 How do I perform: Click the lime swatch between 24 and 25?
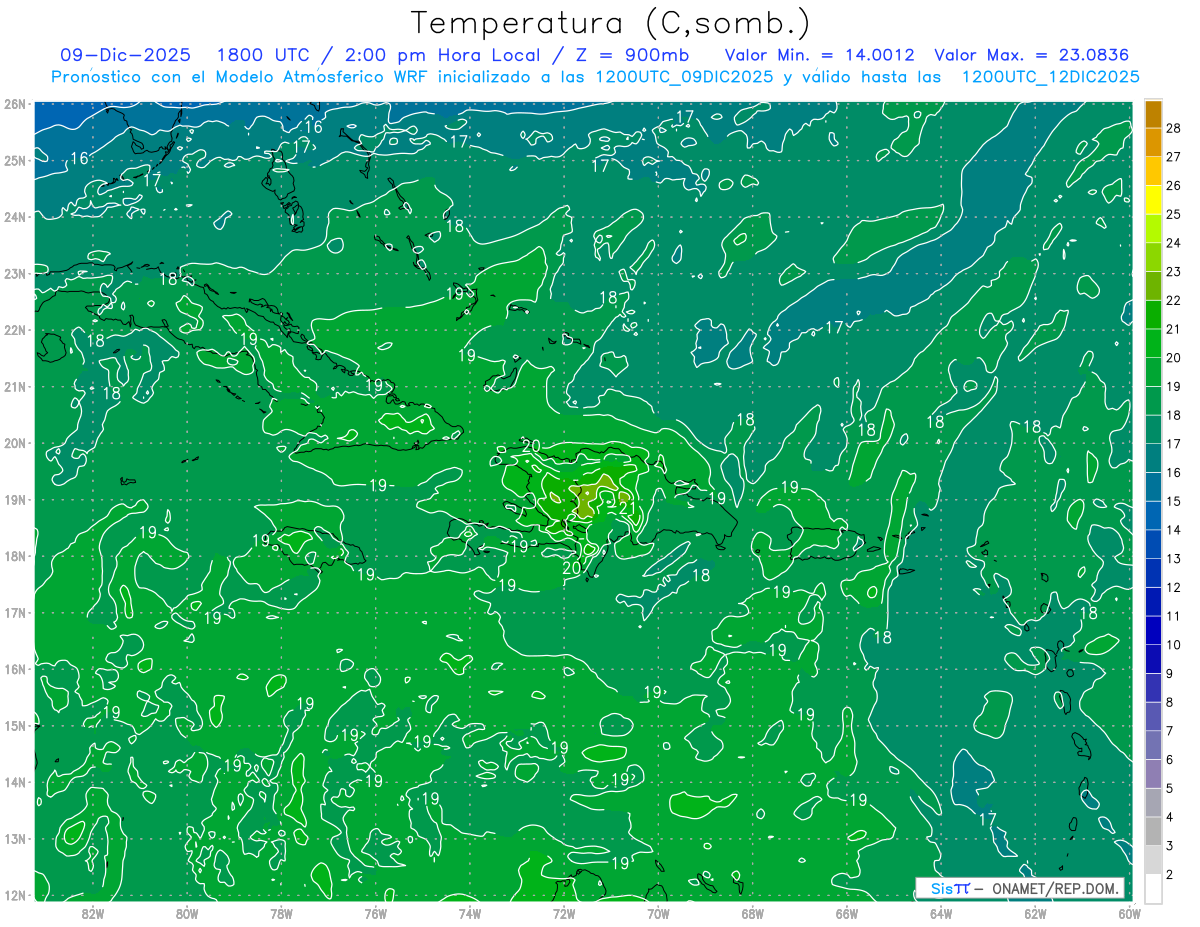pyautogui.click(x=1153, y=228)
